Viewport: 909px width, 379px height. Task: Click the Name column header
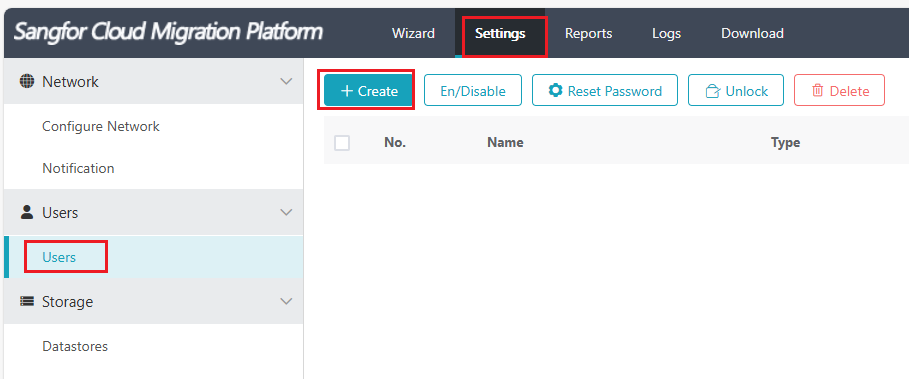(x=505, y=142)
